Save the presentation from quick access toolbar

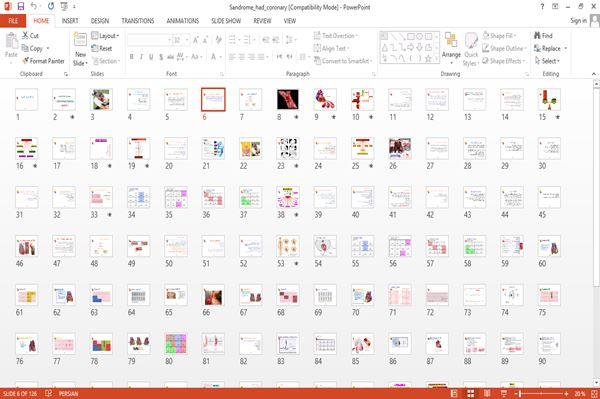coord(21,7)
